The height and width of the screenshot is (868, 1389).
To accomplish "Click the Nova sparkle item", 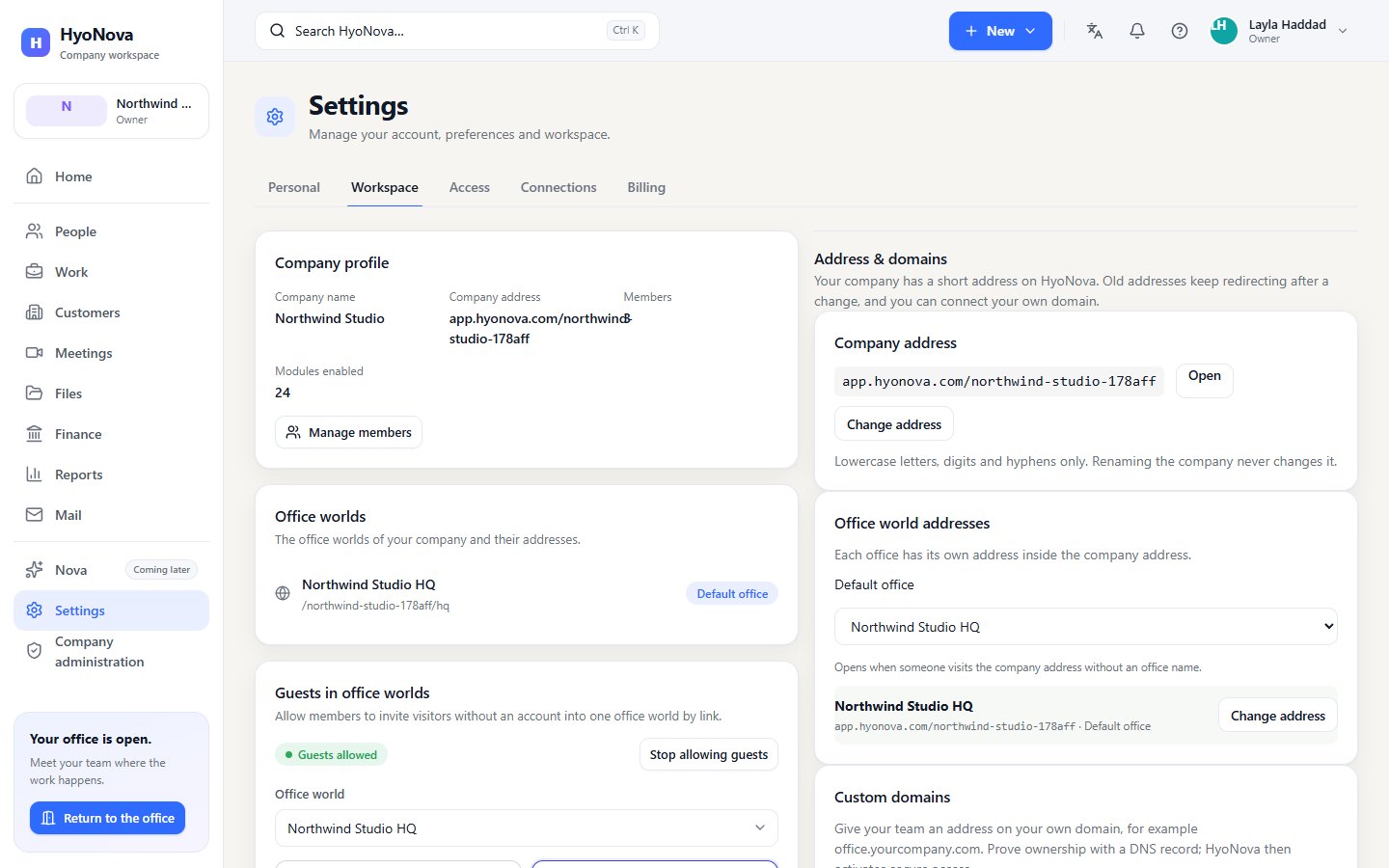I will coord(111,570).
